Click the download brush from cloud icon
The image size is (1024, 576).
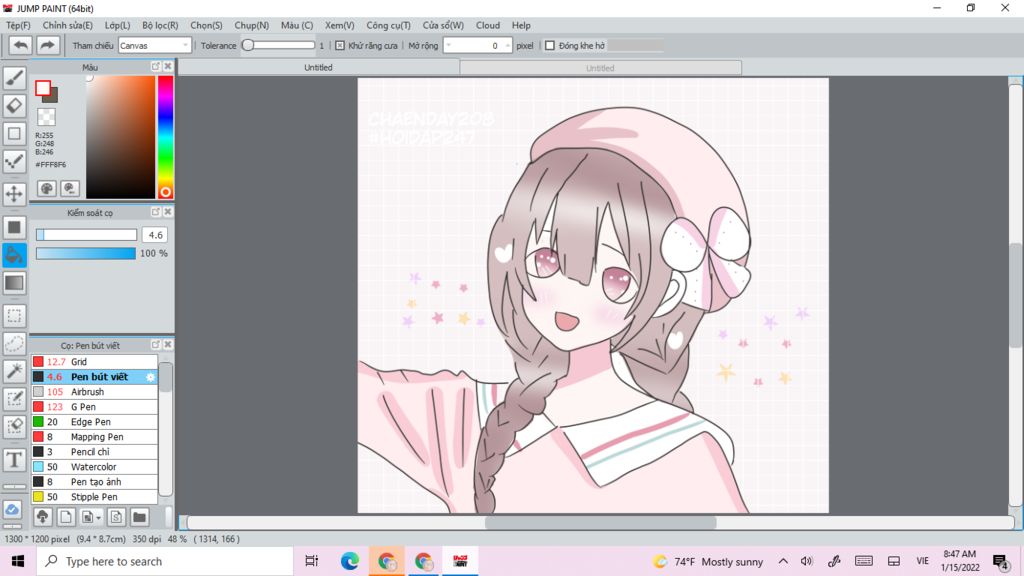(x=42, y=517)
